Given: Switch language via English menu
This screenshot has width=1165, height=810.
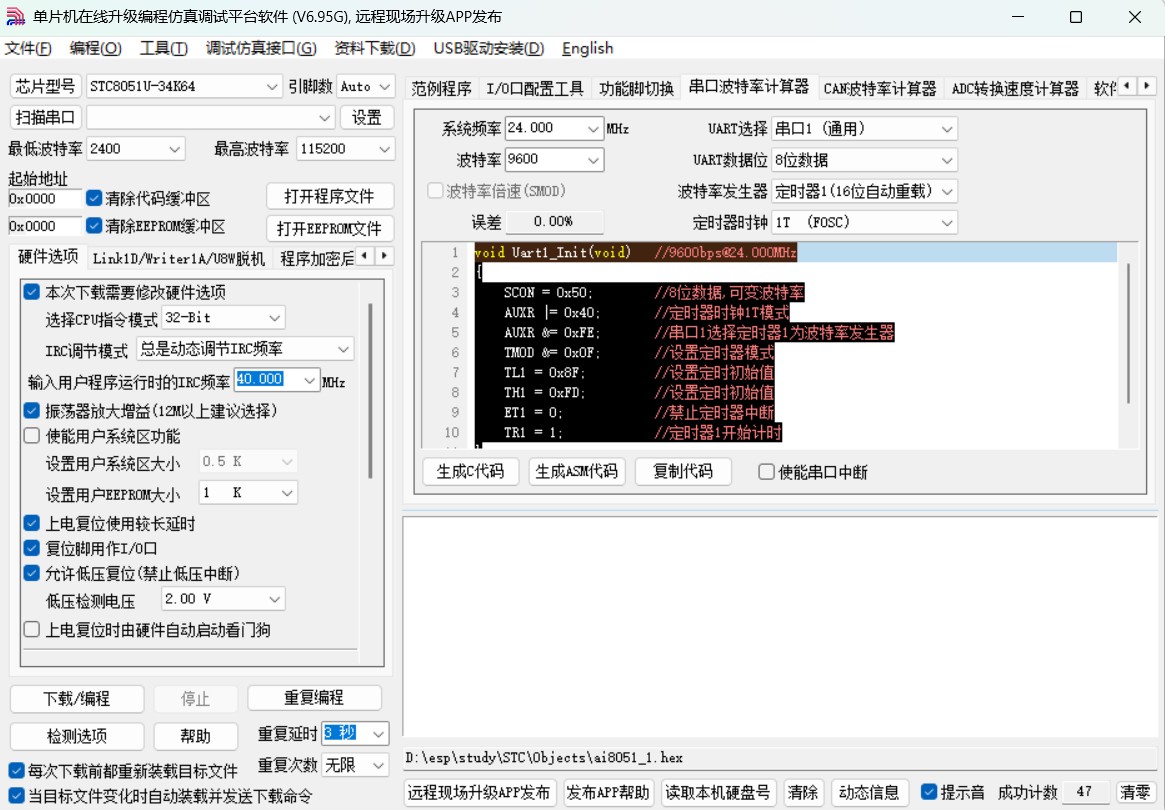Looking at the screenshot, I should (587, 48).
